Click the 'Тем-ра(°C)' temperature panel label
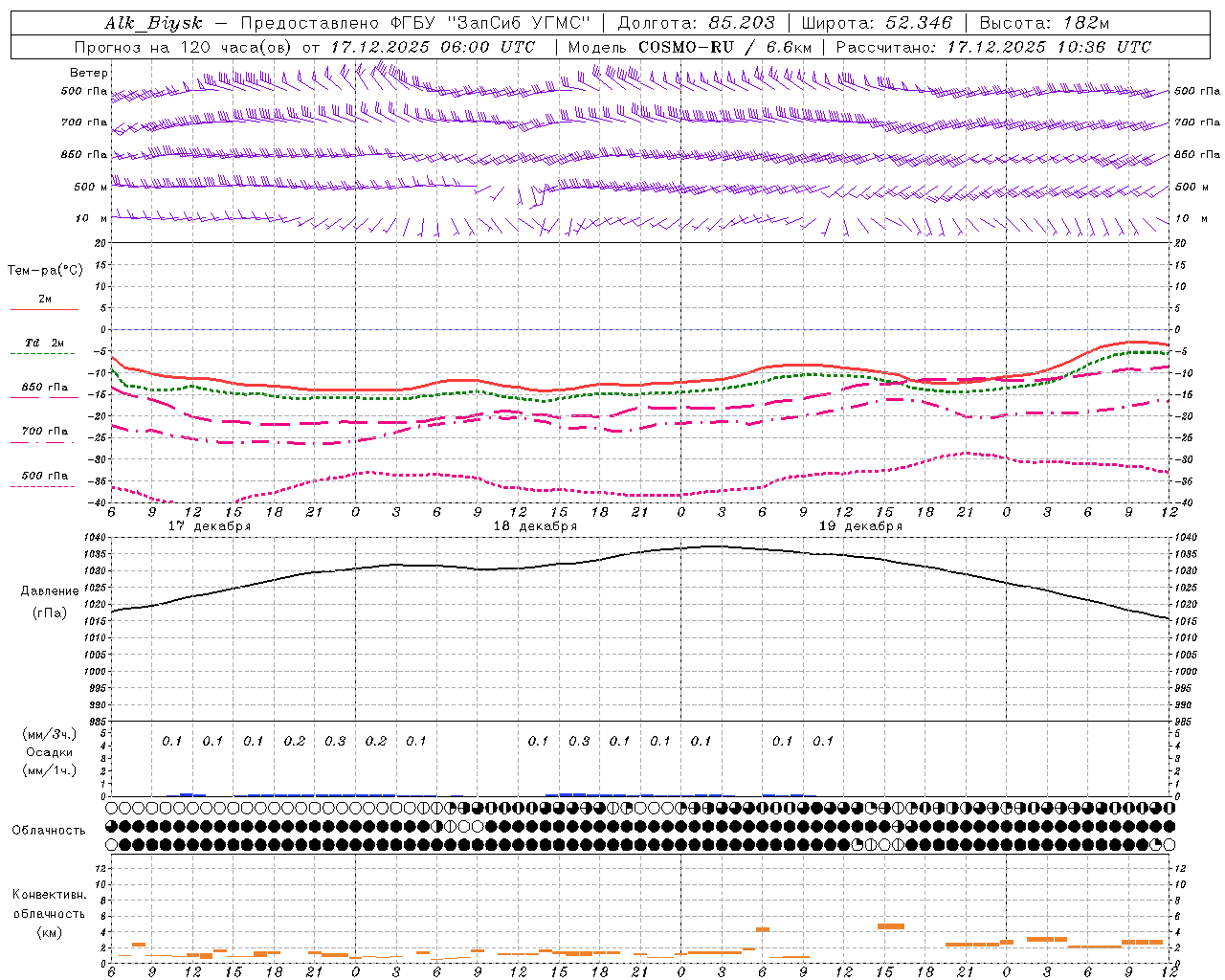The width and height of the screenshot is (1225, 980). coord(45,270)
